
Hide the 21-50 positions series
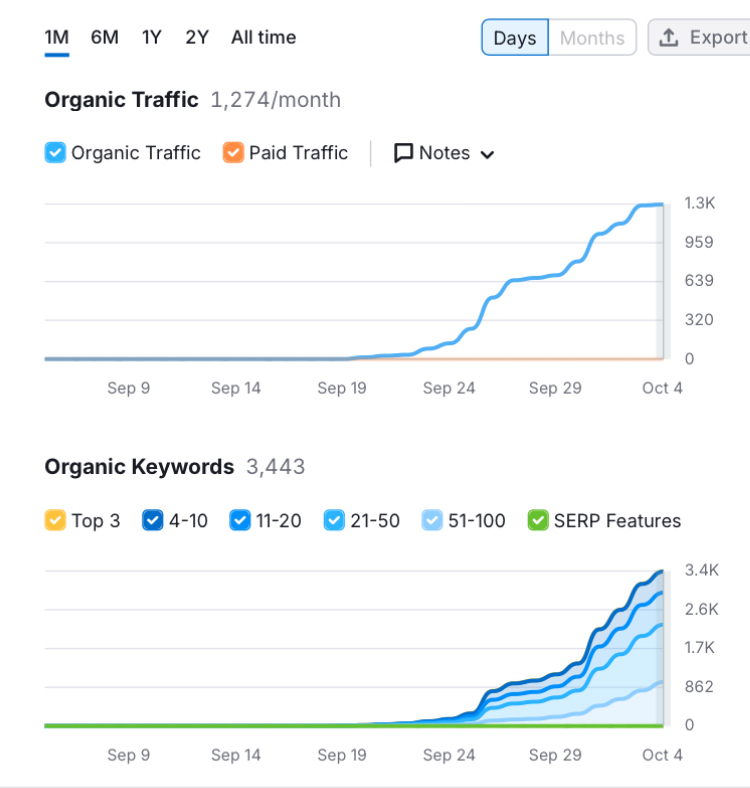click(334, 520)
